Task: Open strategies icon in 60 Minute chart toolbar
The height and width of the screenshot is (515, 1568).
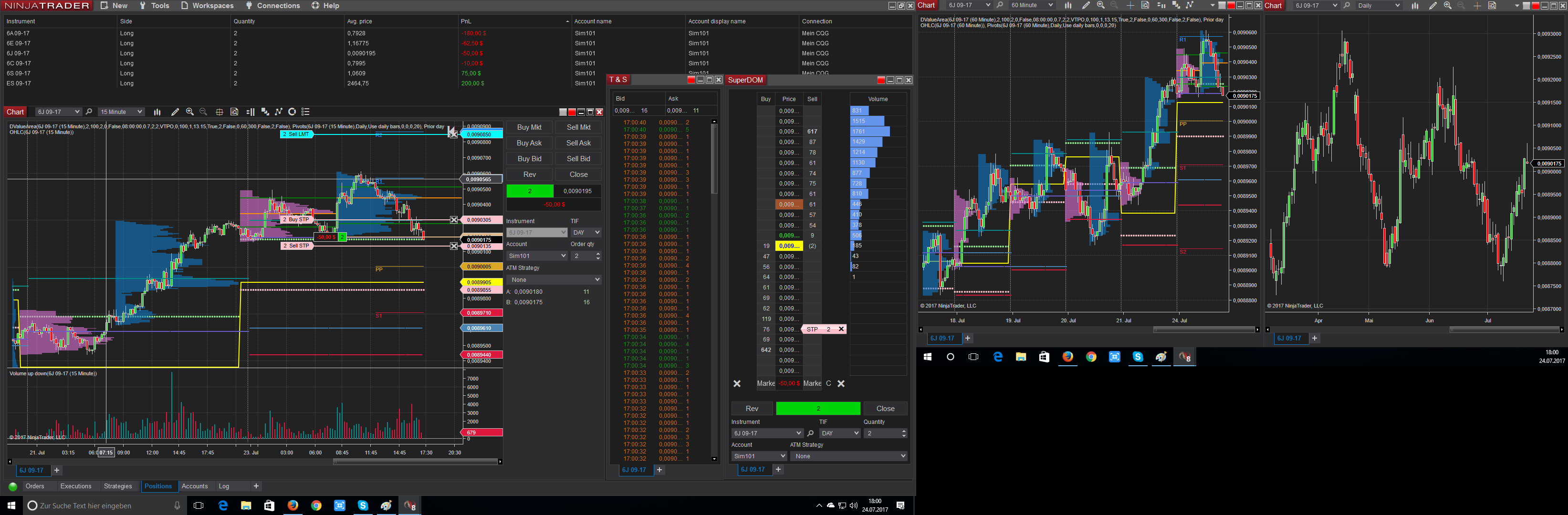Action: (x=1190, y=5)
